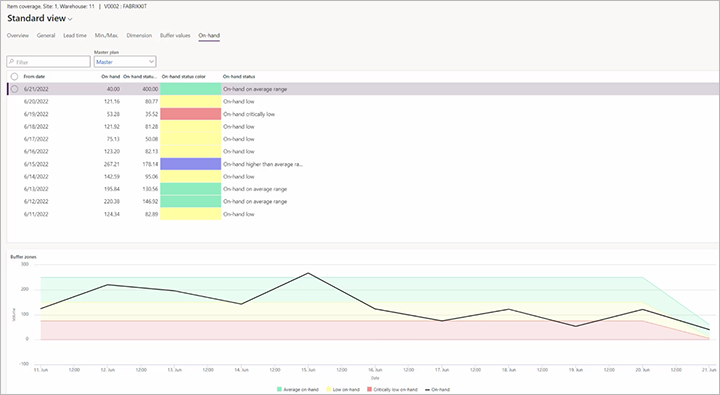Viewport: 720px width, 395px height.
Task: Open the Standard view dropdown chevron
Action: [x=70, y=19]
